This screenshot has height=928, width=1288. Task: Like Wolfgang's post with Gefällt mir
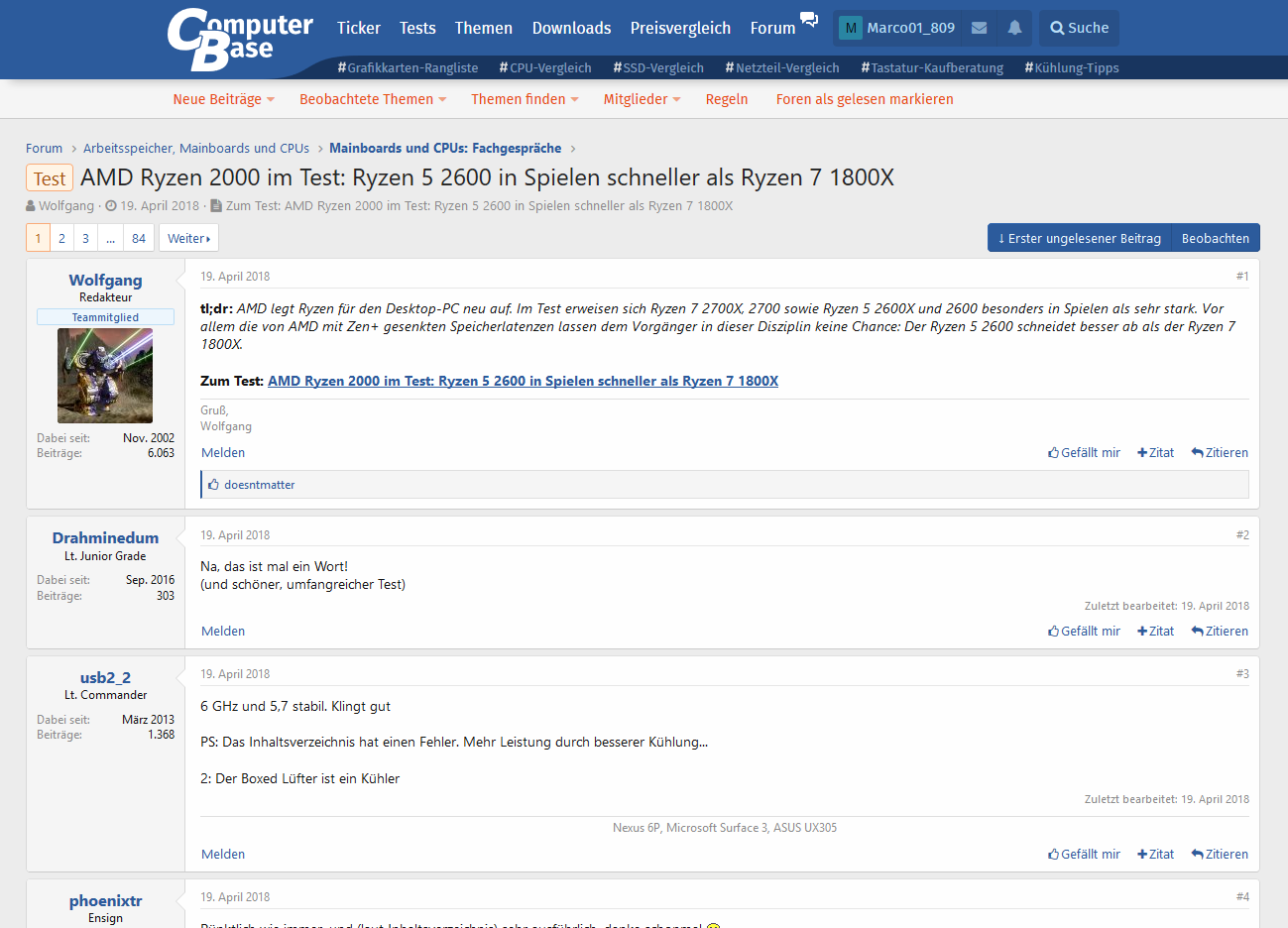(x=1084, y=453)
